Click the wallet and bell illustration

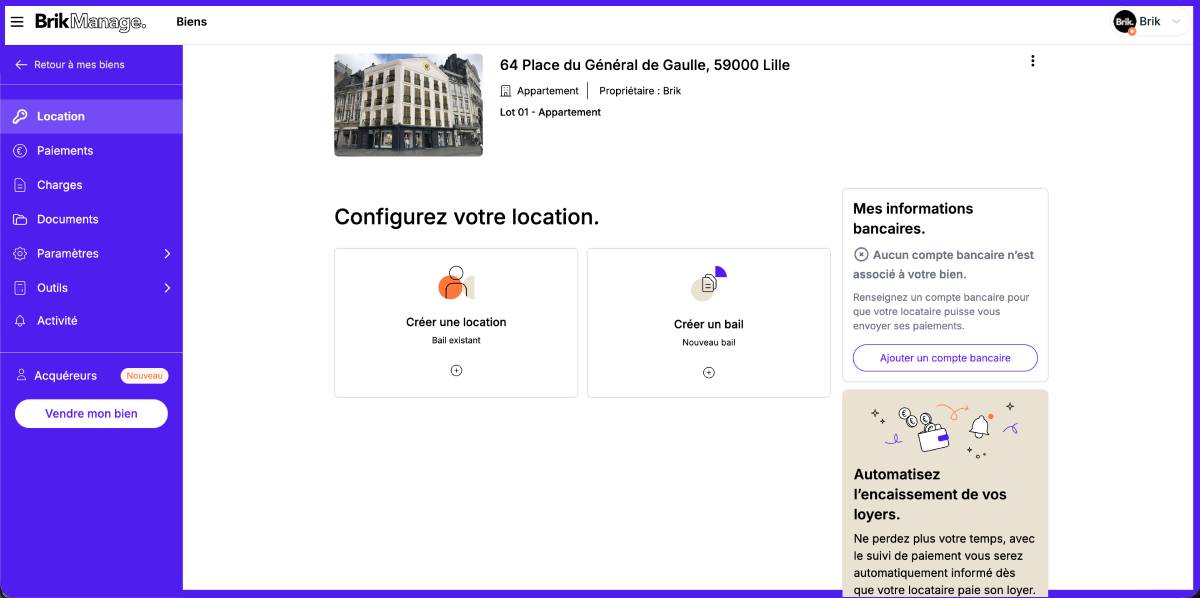click(945, 428)
